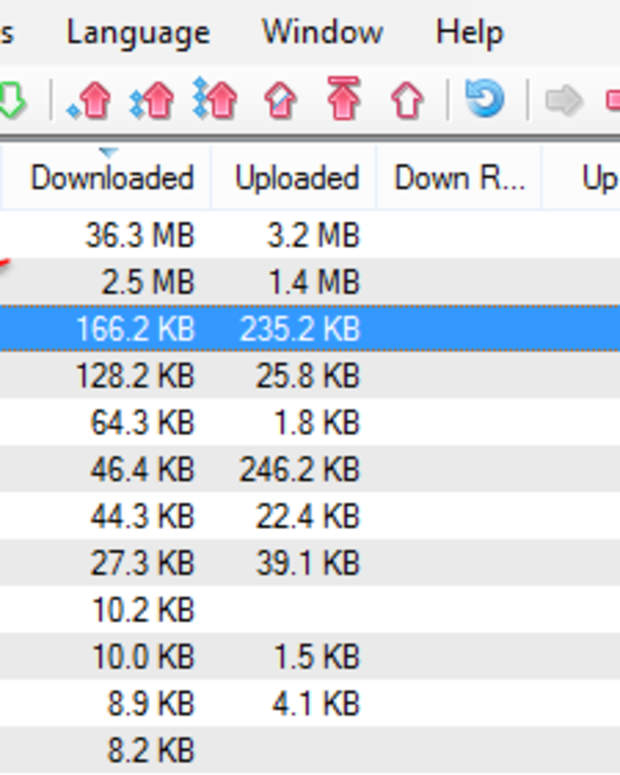Sort by the Uploaded column header

click(296, 178)
